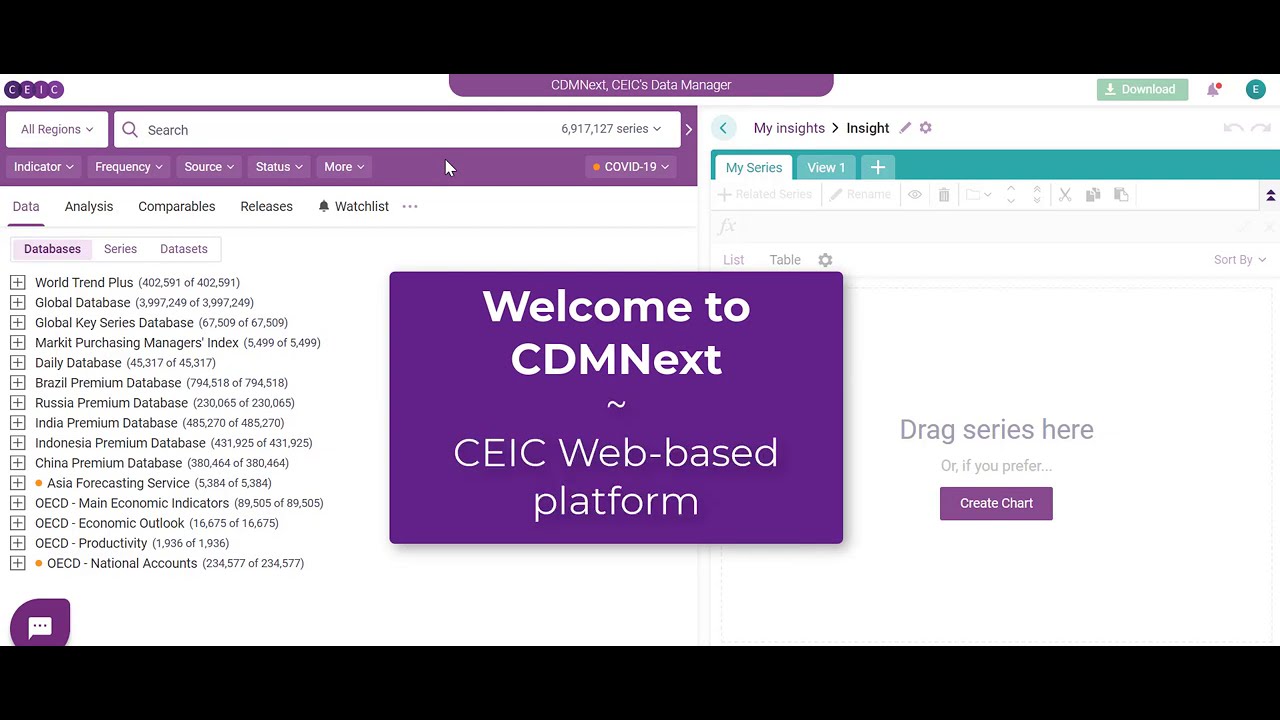Screen dimensions: 1280x720
Task: Click the move to top/bottom double arrows icon
Action: coord(1037,195)
